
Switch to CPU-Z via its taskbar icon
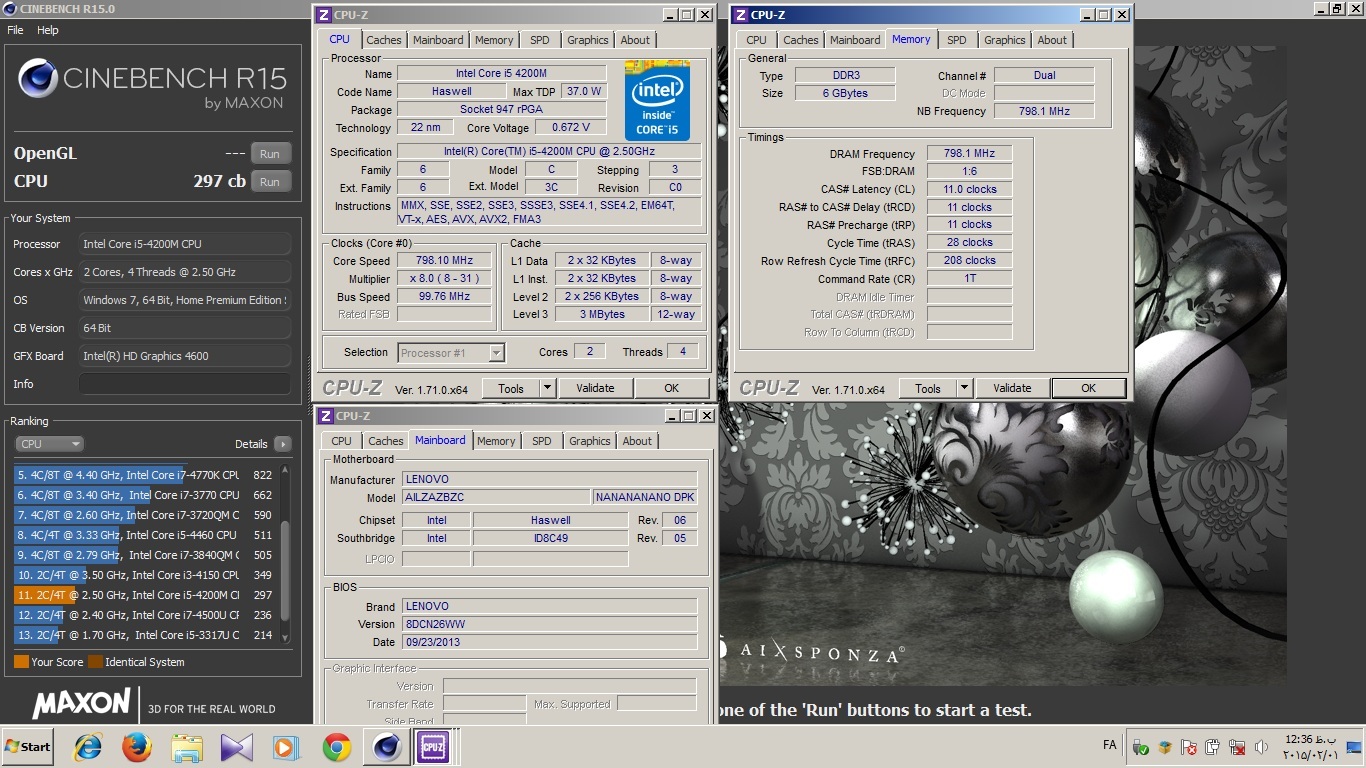tap(433, 747)
